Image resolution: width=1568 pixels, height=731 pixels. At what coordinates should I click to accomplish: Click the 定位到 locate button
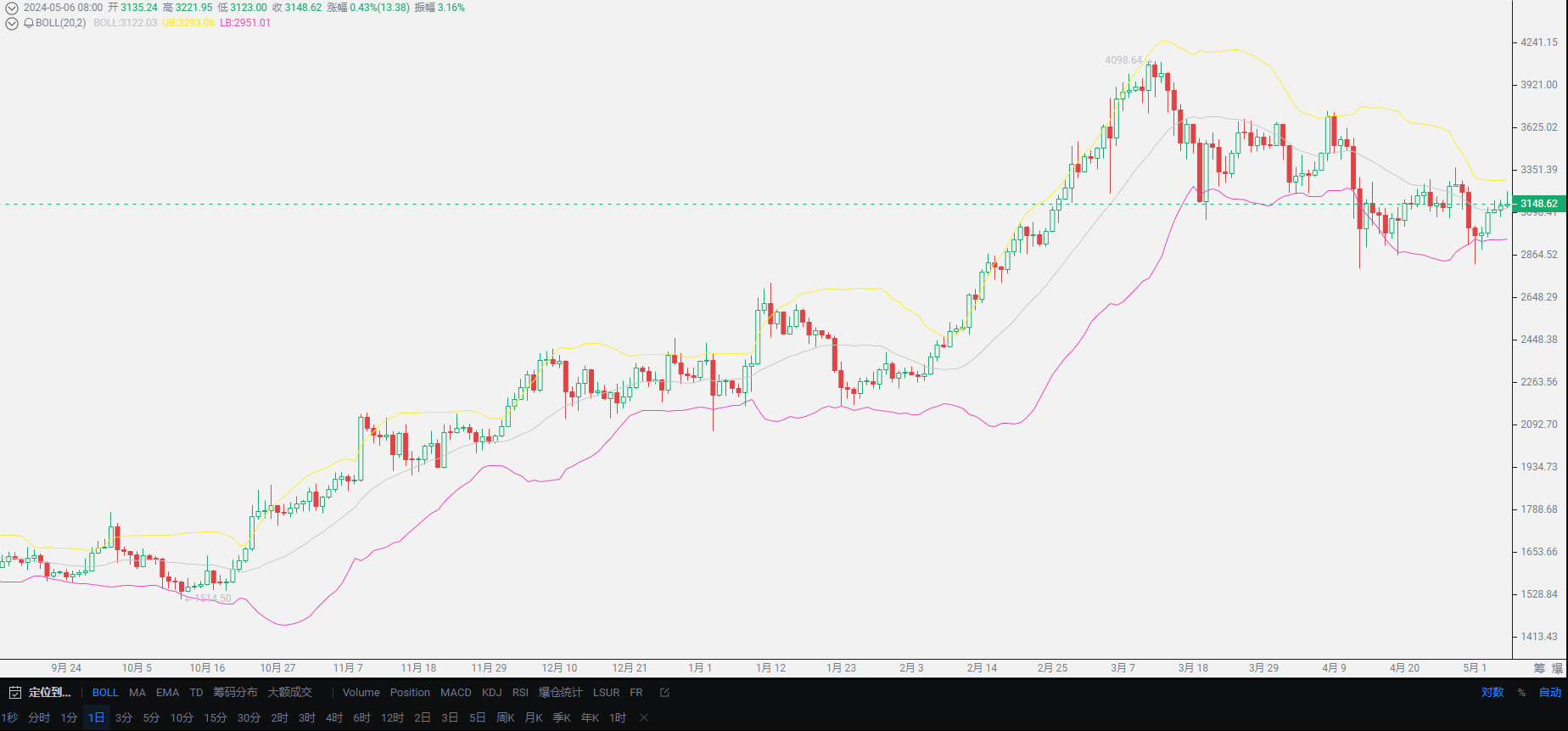(50, 693)
